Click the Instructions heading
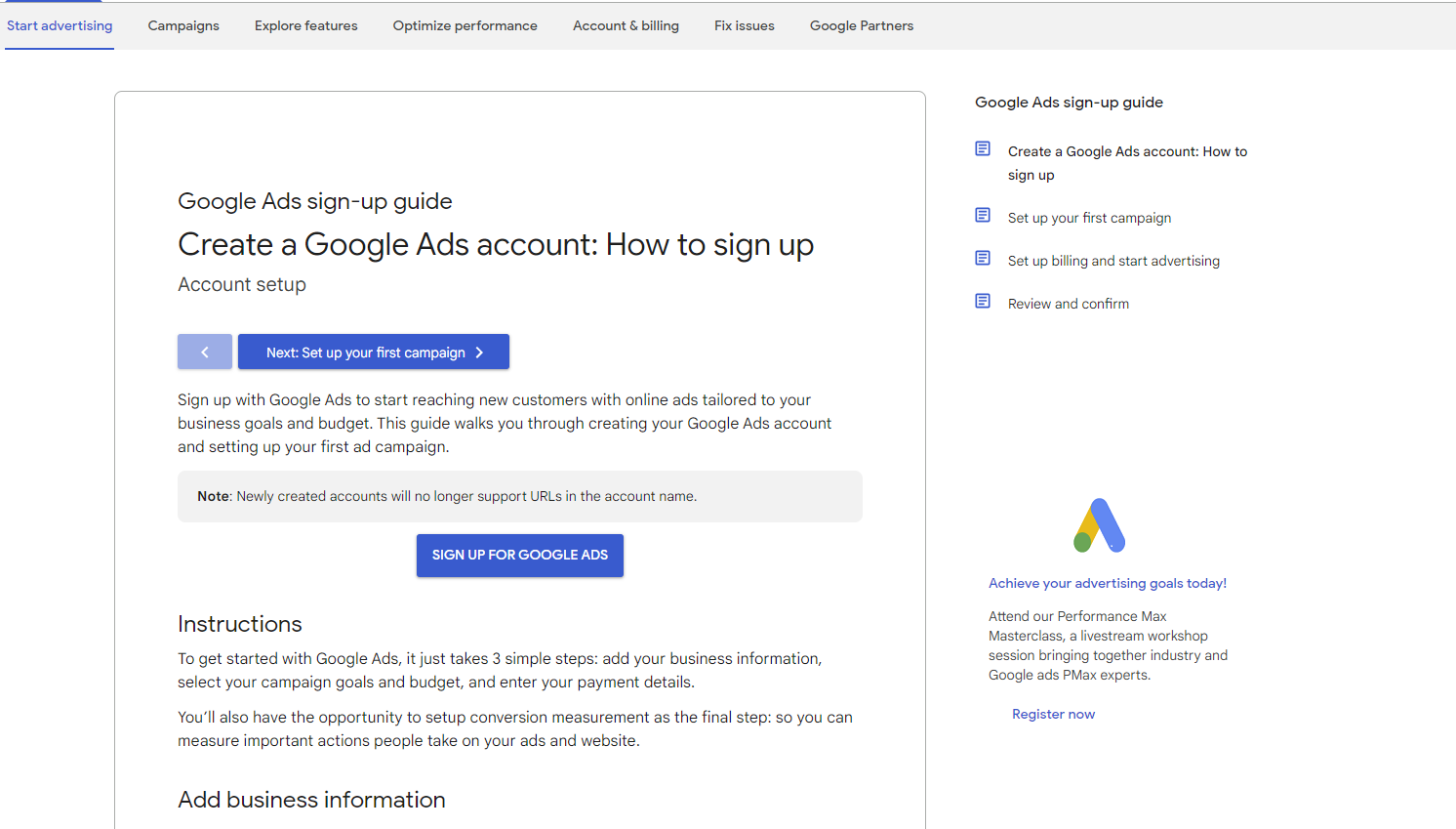The width and height of the screenshot is (1456, 829). pyautogui.click(x=240, y=624)
